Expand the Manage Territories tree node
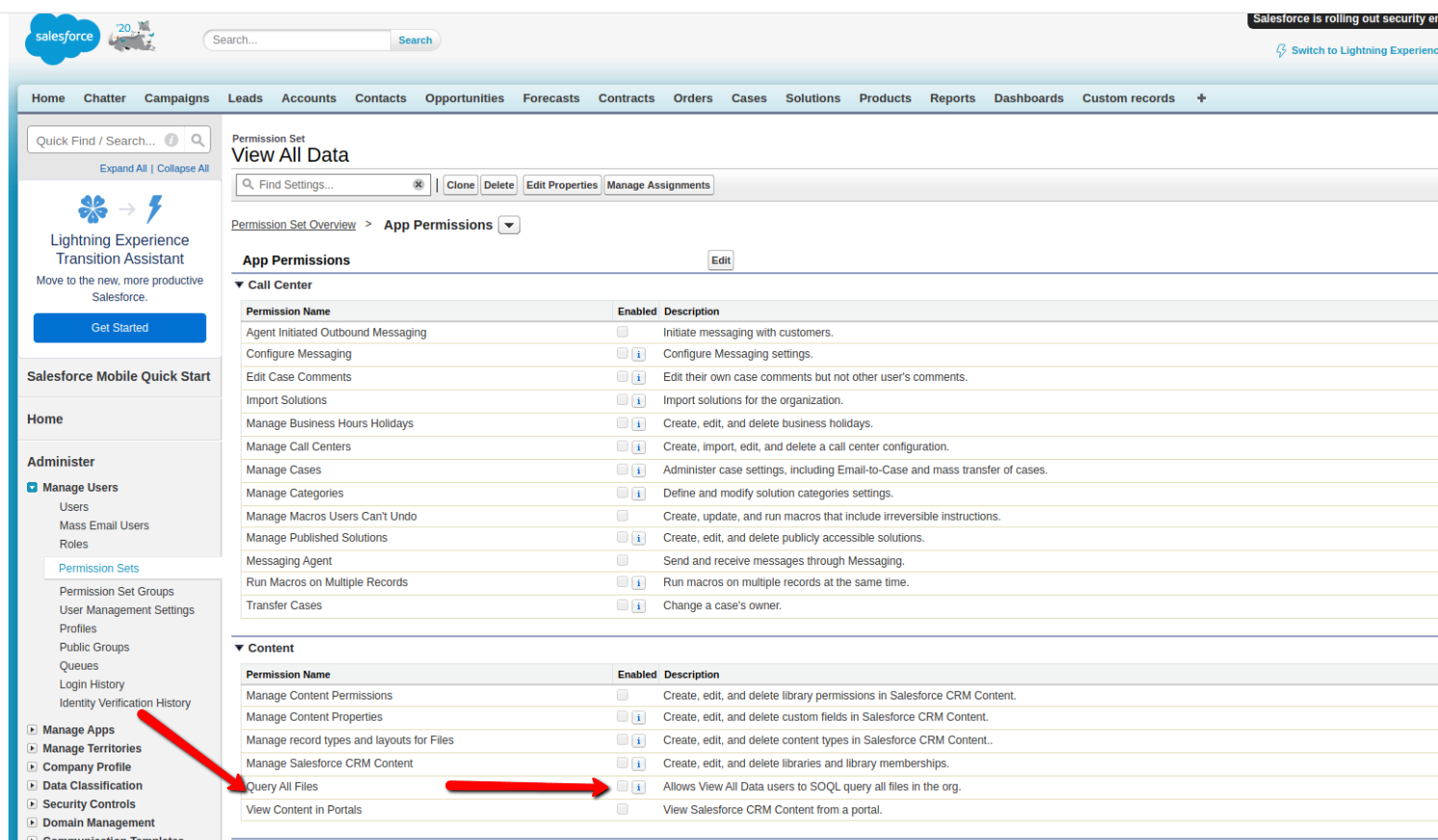 pos(32,749)
